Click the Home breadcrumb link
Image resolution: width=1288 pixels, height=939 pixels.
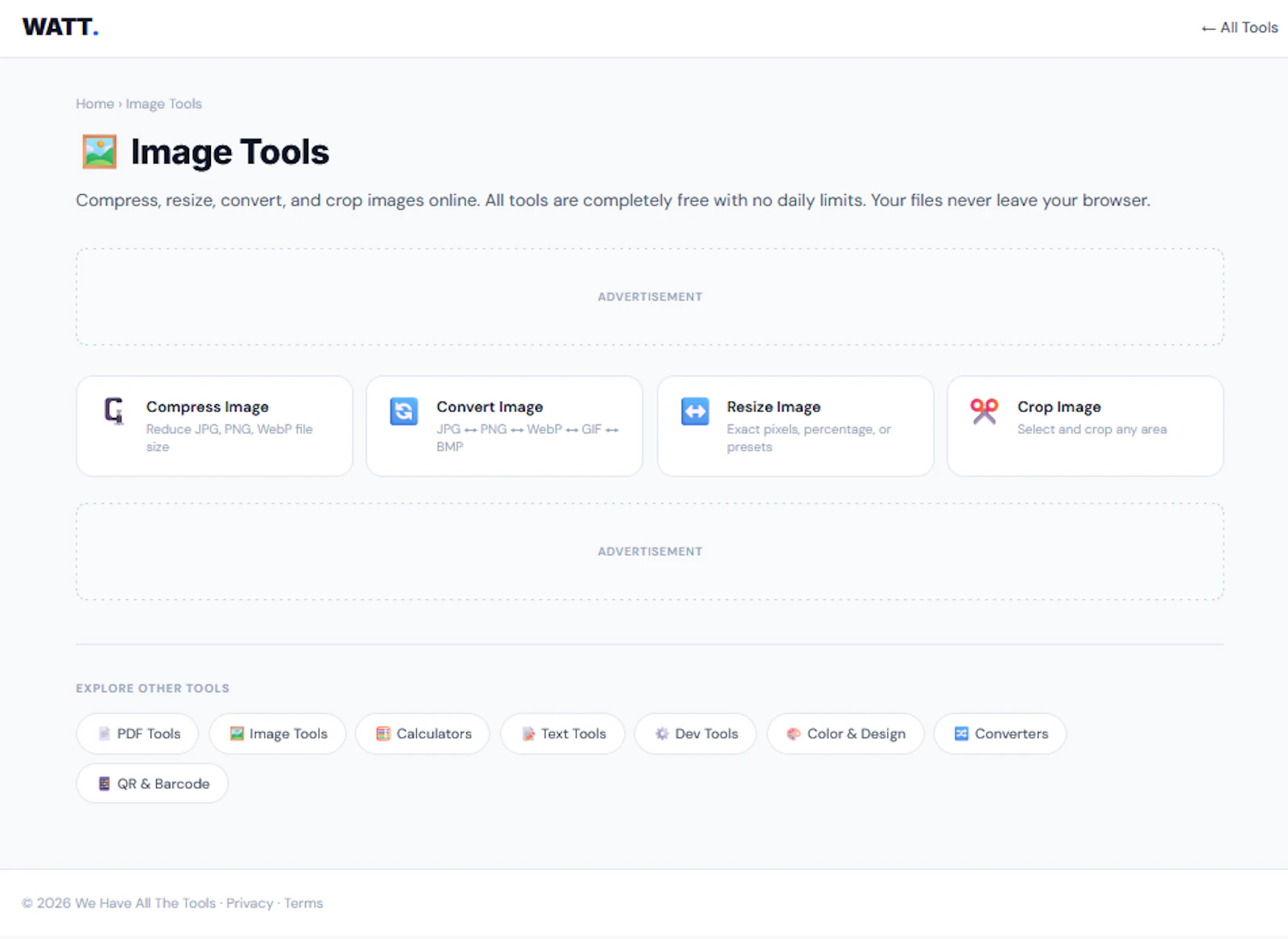coord(95,104)
